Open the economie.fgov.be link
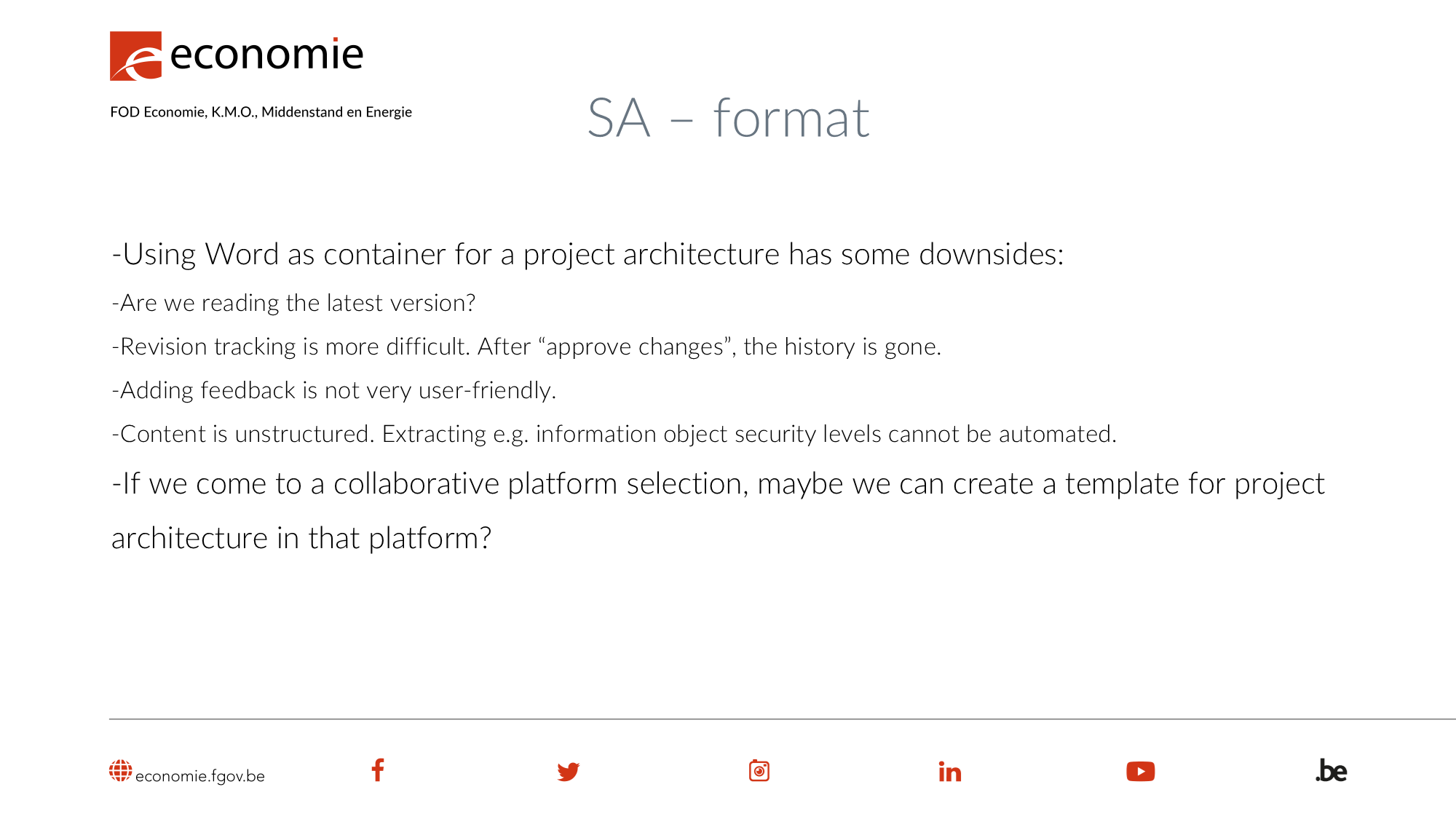 [200, 776]
